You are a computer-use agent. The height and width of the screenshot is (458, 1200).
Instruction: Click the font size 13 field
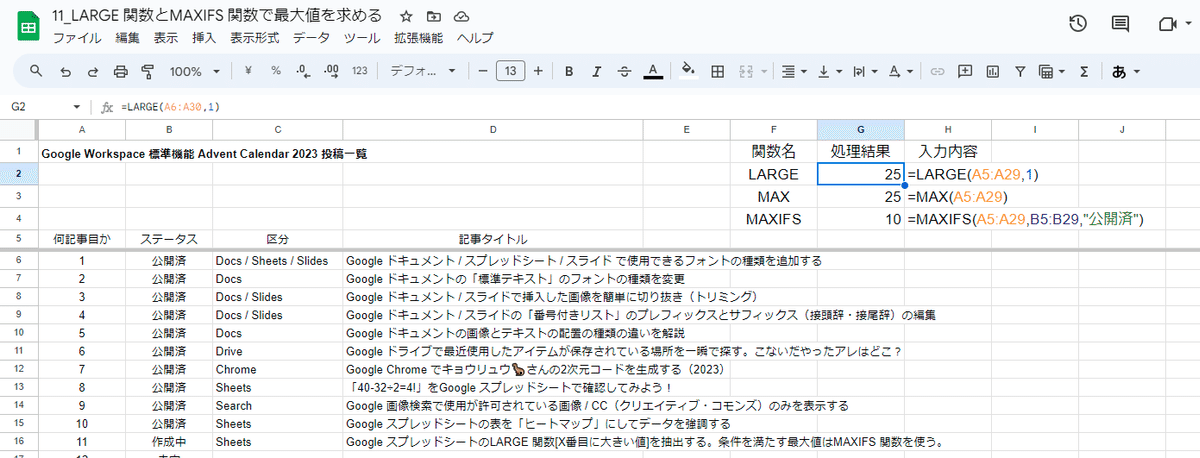(510, 71)
